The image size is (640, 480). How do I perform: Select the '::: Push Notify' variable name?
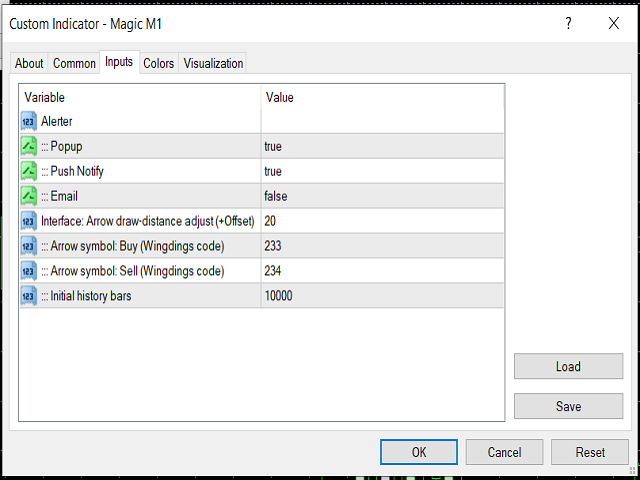point(72,171)
